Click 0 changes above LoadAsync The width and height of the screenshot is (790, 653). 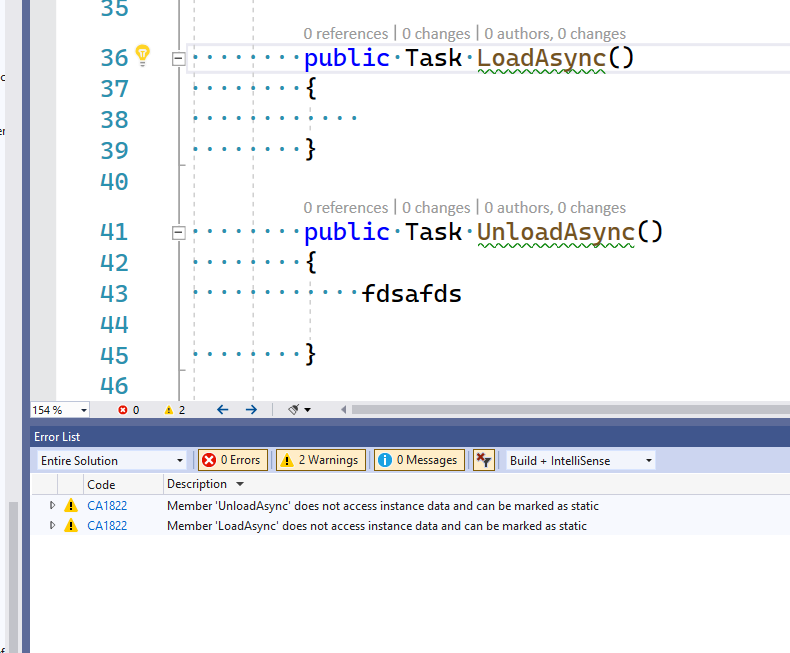(x=436, y=34)
